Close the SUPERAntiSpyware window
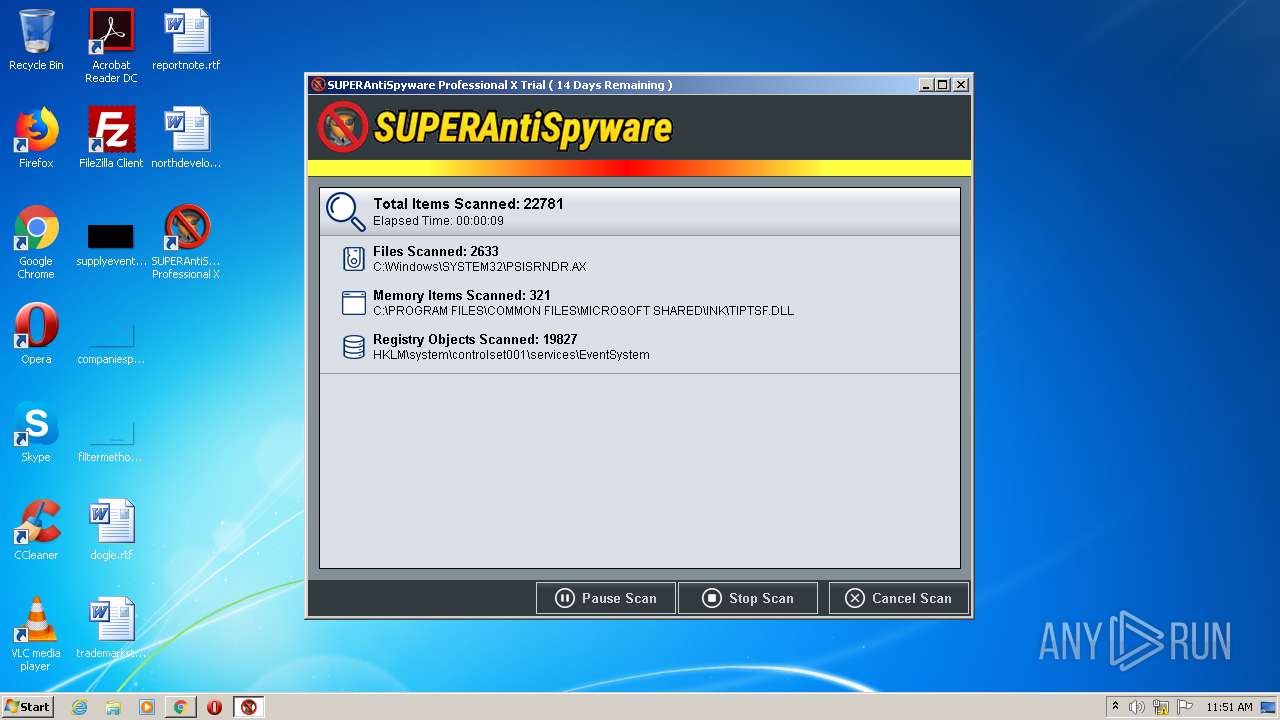Screen dimensions: 1280x720 (961, 85)
